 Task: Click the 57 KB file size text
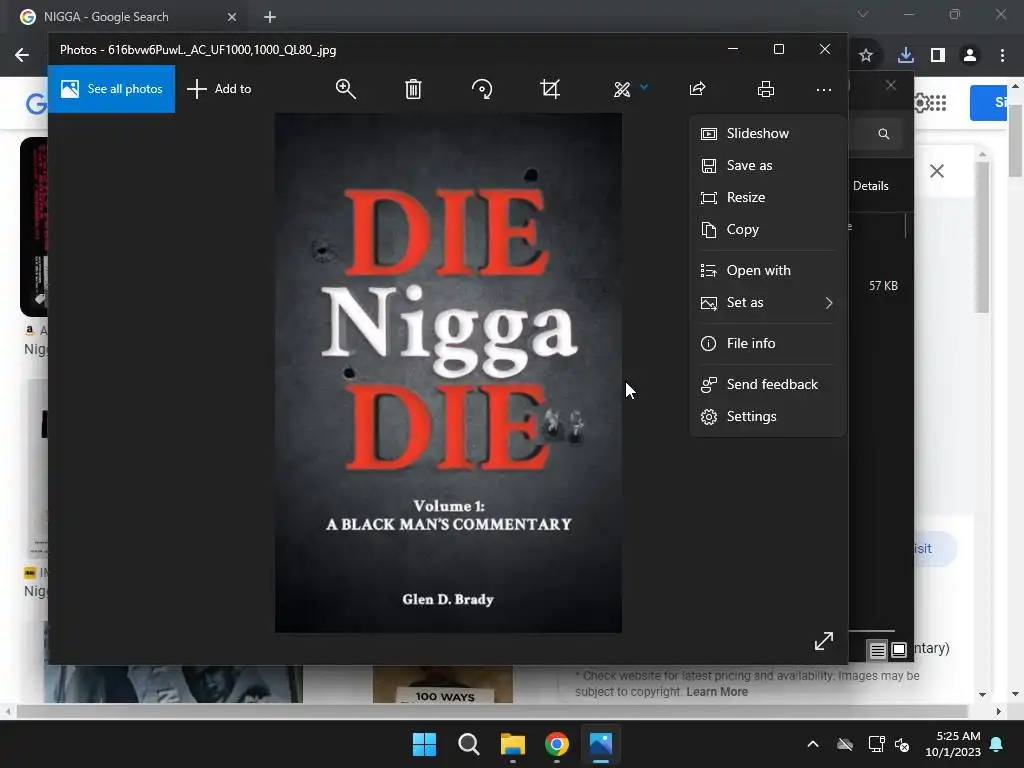pyautogui.click(x=883, y=286)
